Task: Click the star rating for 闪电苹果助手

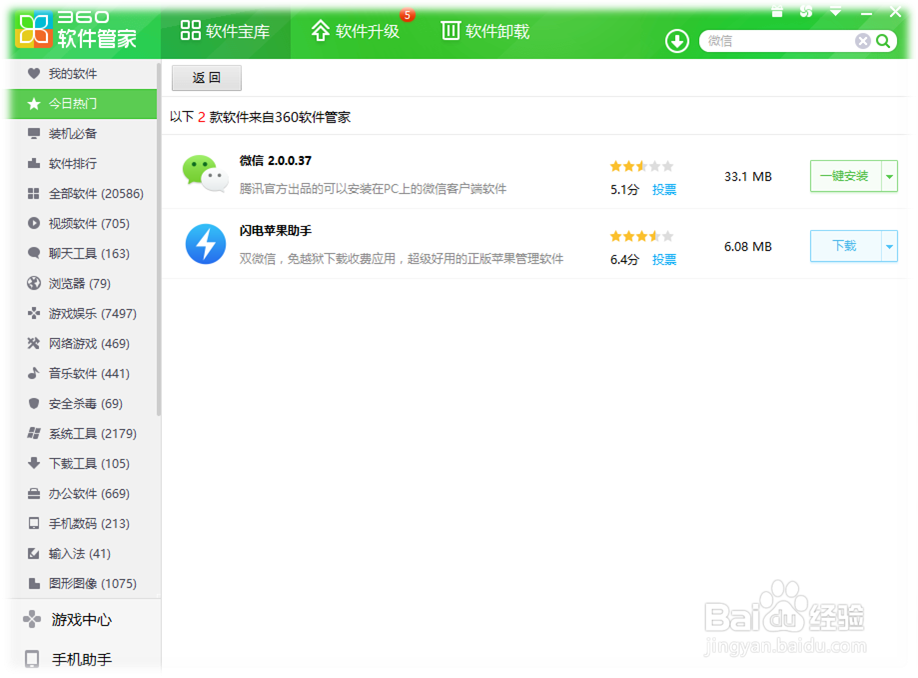Action: pos(642,237)
